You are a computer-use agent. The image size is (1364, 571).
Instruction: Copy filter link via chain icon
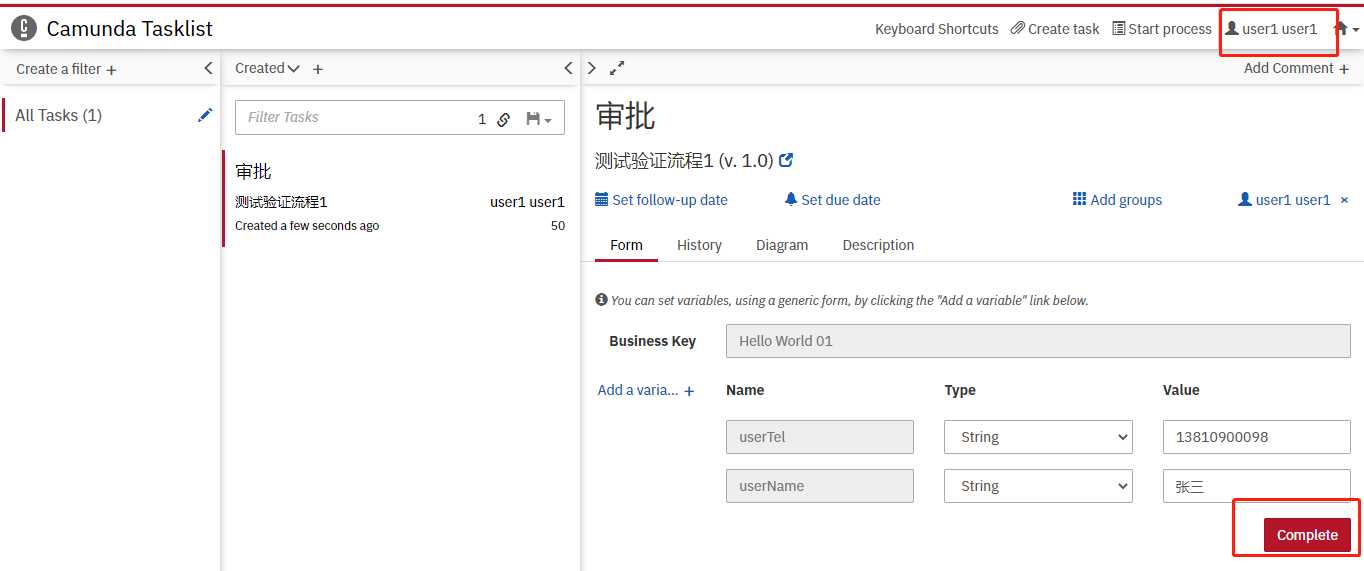(504, 119)
